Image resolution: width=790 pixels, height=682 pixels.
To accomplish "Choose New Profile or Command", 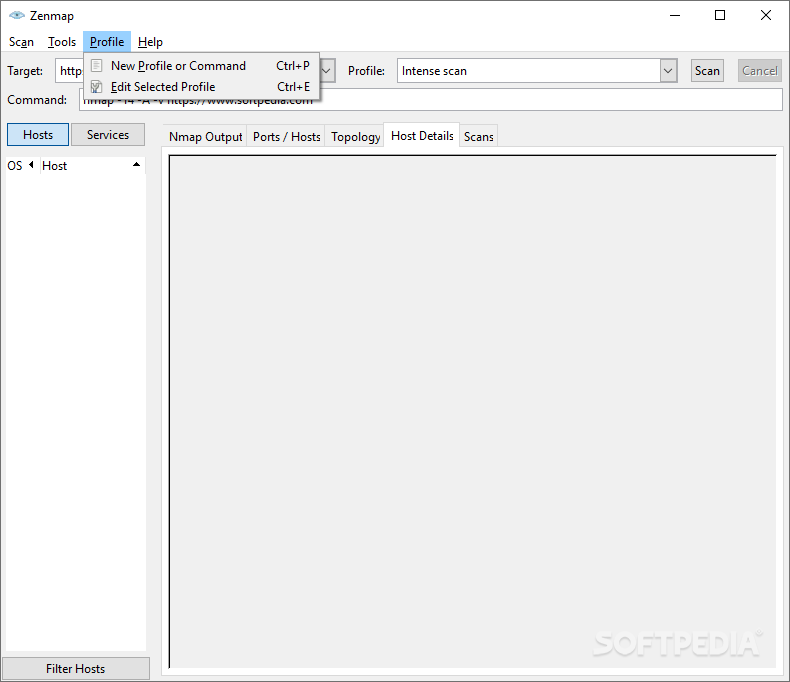I will click(202, 65).
